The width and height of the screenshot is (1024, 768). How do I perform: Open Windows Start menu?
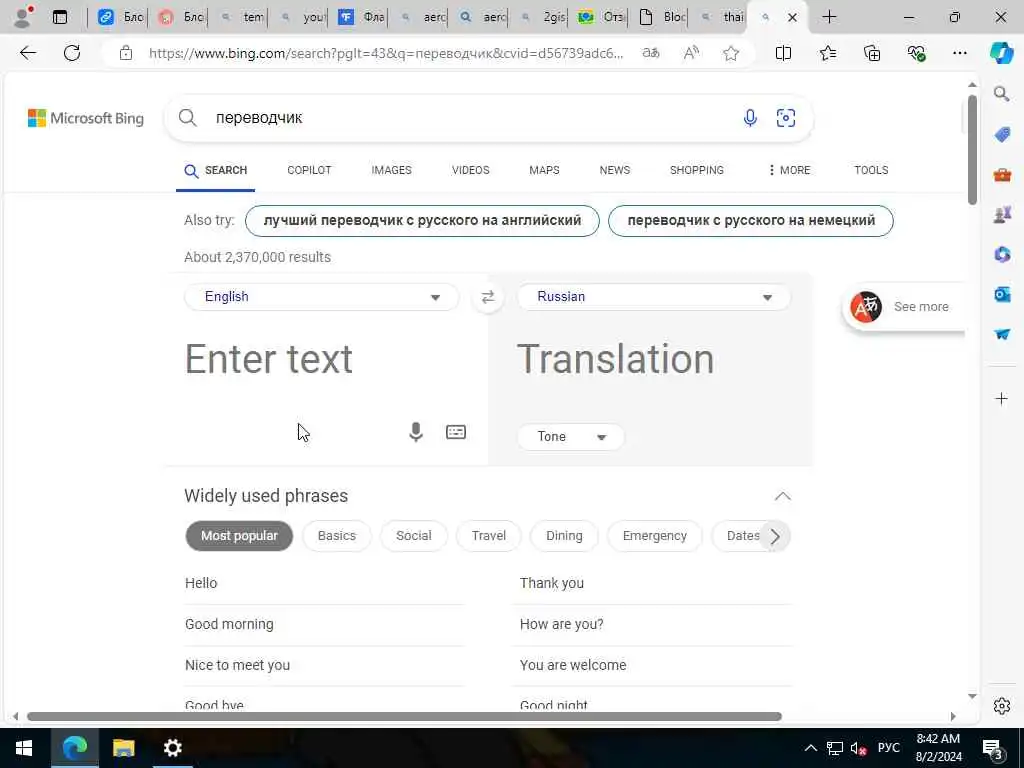tap(24, 748)
